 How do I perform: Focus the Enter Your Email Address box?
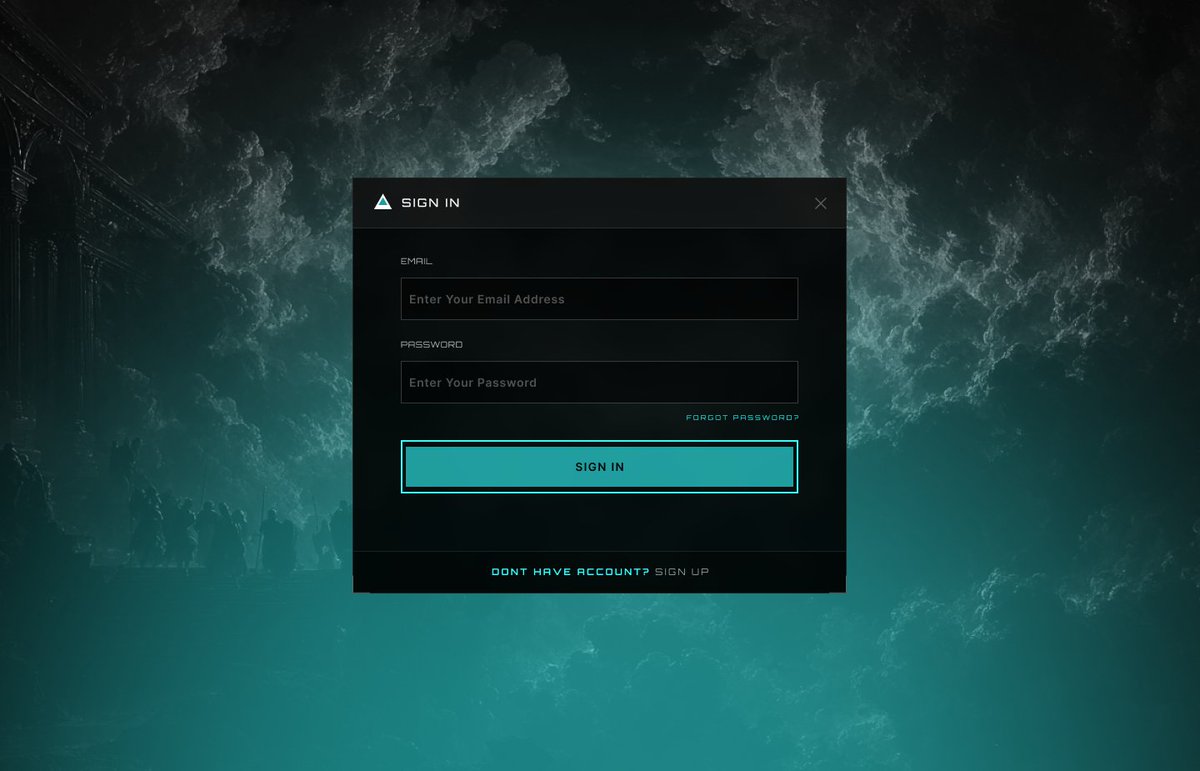point(599,298)
